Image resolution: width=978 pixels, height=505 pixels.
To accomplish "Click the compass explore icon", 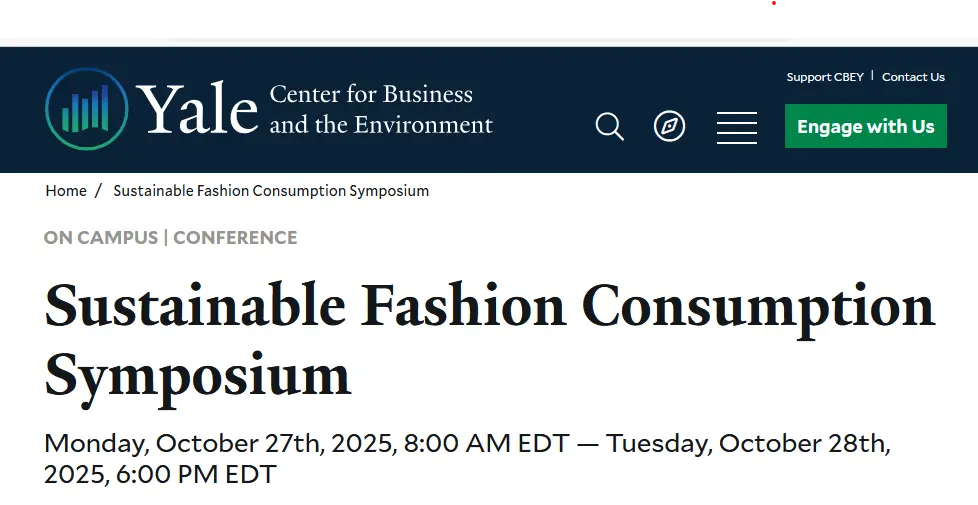I will pos(669,126).
